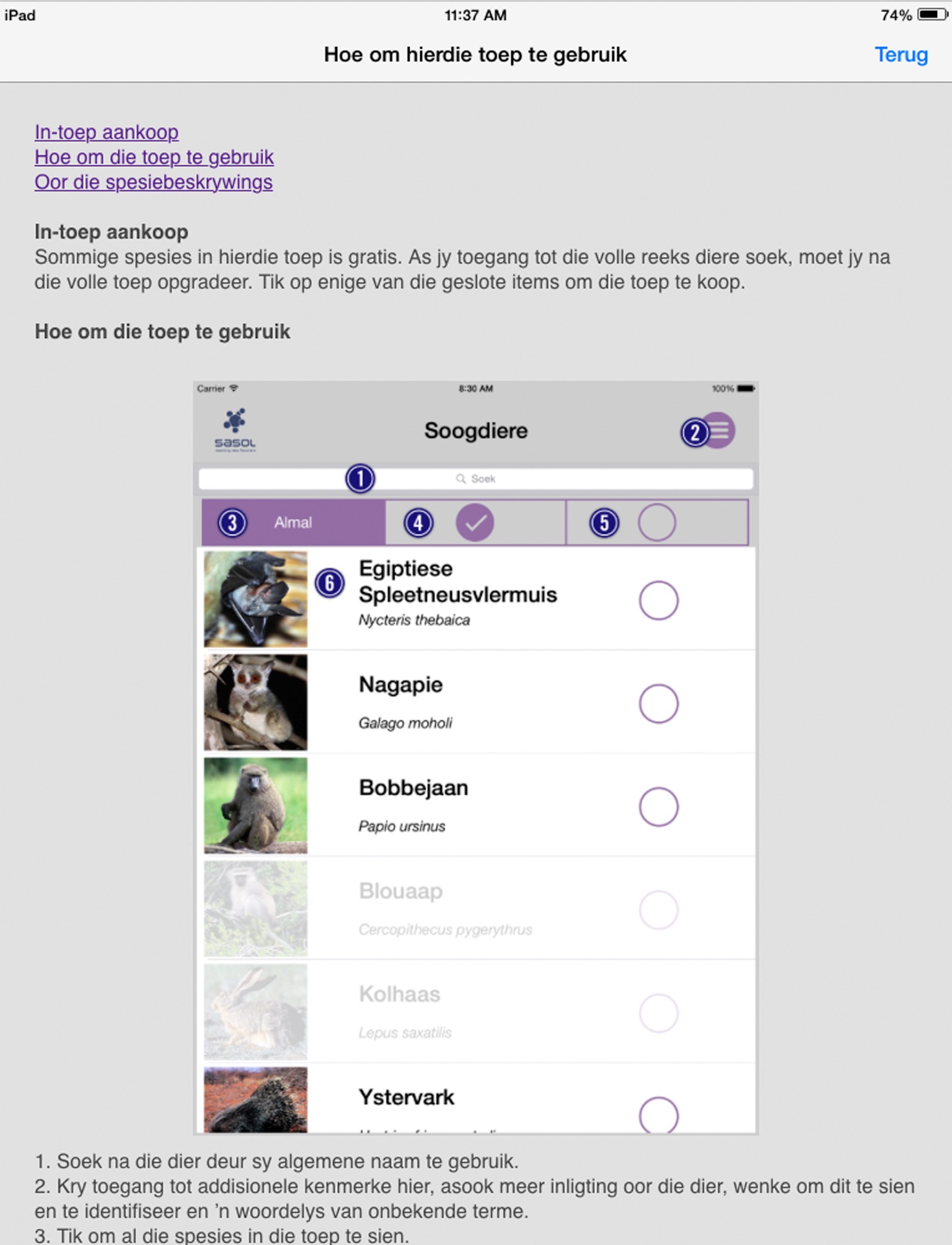Select the Almal filter tab
The height and width of the screenshot is (1245, 952).
tap(294, 523)
